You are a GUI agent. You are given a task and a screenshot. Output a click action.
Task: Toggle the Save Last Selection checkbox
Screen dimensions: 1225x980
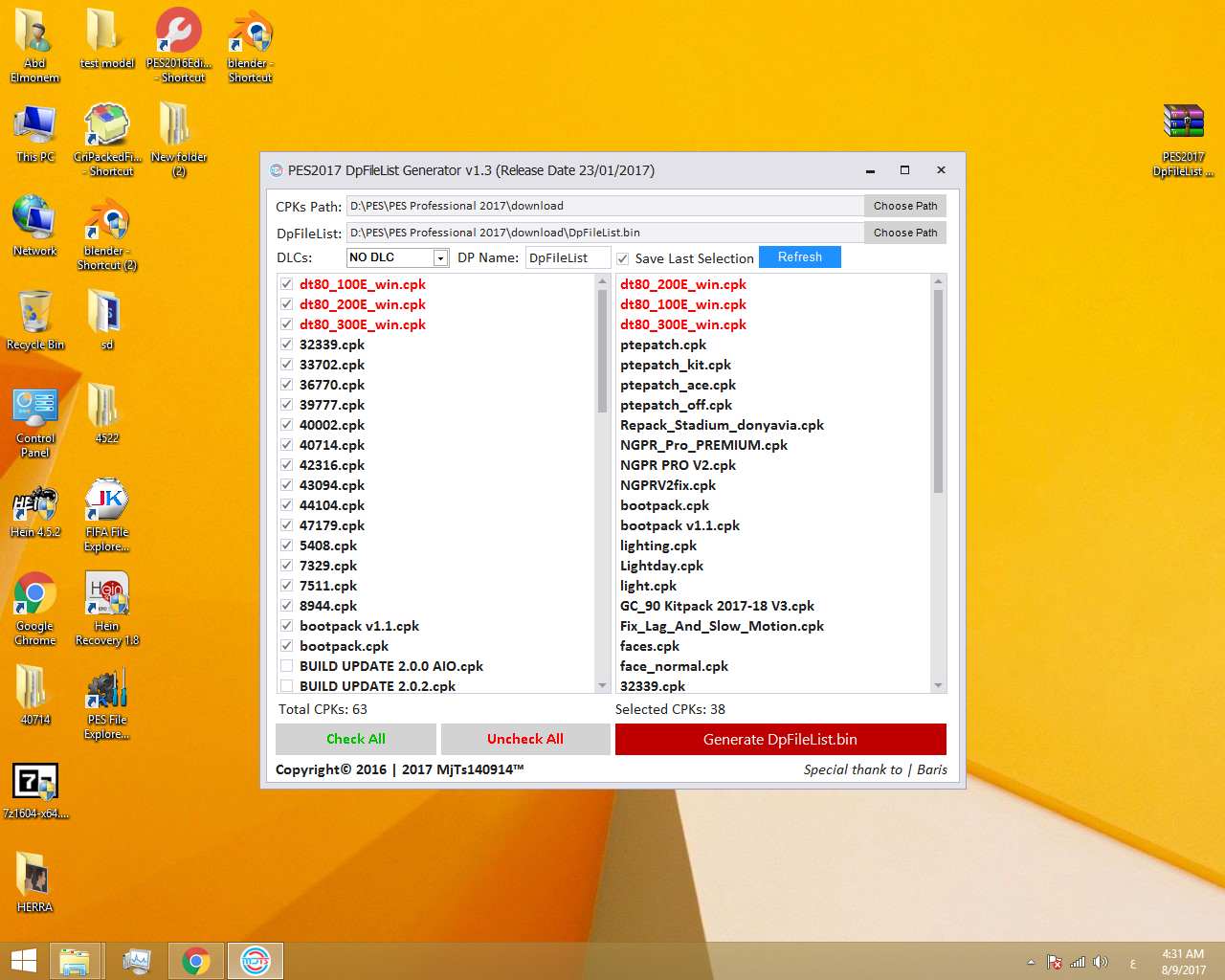623,258
